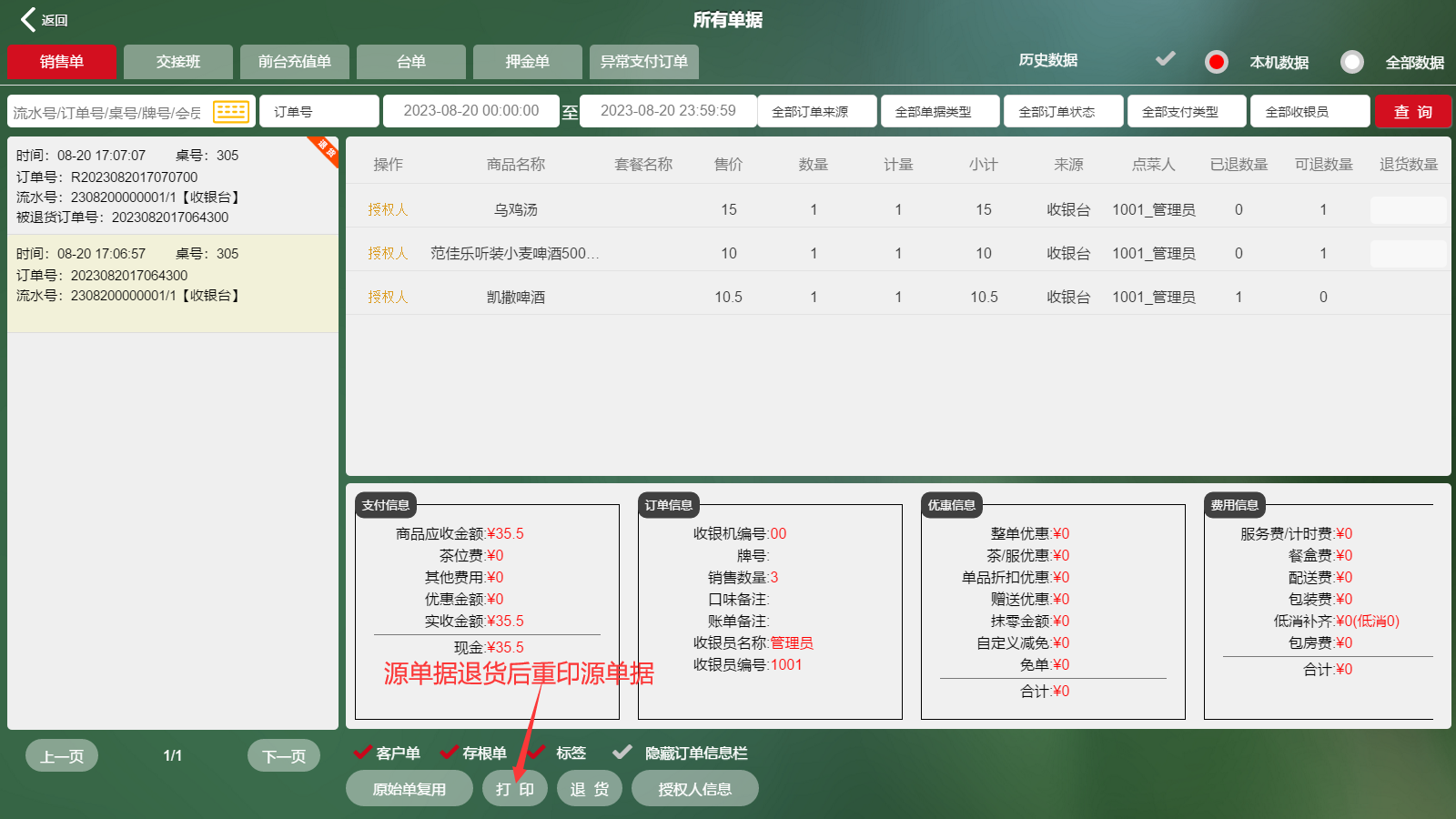
Task: Toggle the 存根单 checkbox
Action: point(450,753)
